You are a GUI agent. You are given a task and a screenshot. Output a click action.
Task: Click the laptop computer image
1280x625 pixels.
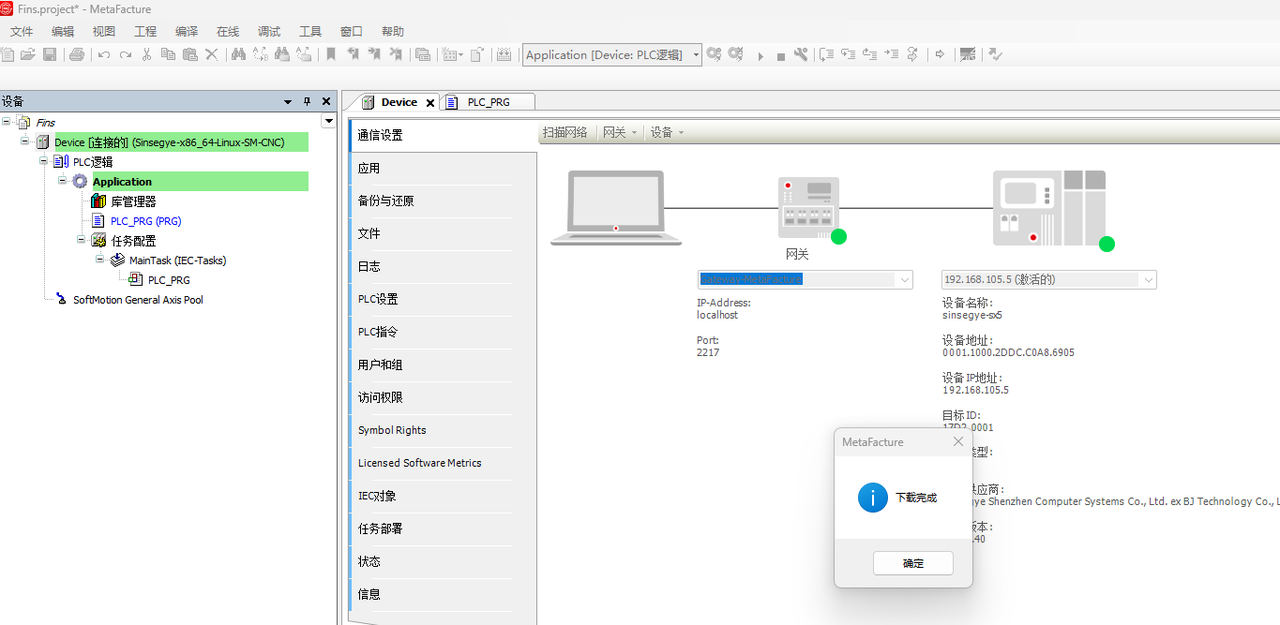click(x=616, y=208)
